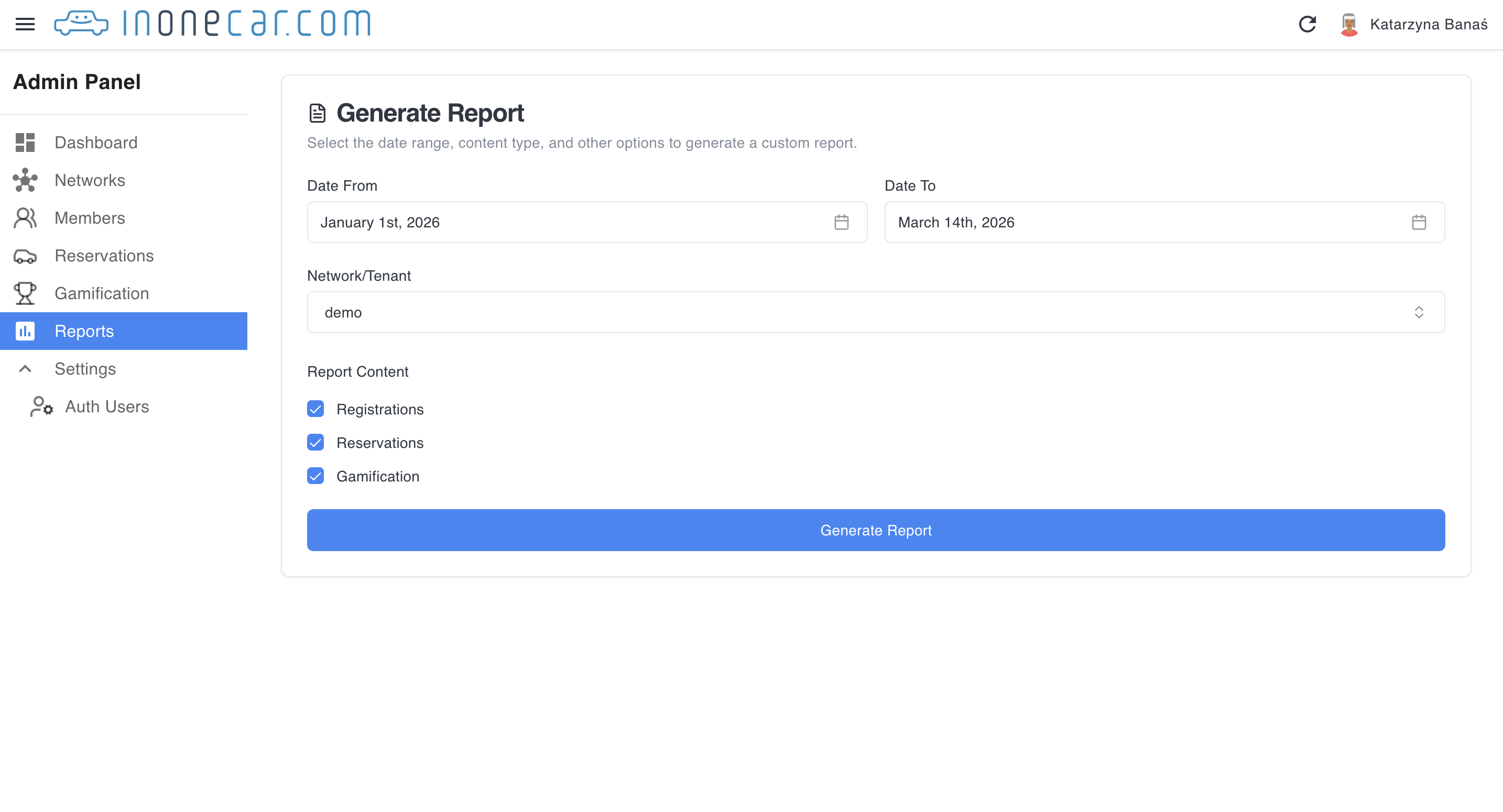Click the Dashboard grid icon
This screenshot has height=812, width=1503.
click(25, 142)
